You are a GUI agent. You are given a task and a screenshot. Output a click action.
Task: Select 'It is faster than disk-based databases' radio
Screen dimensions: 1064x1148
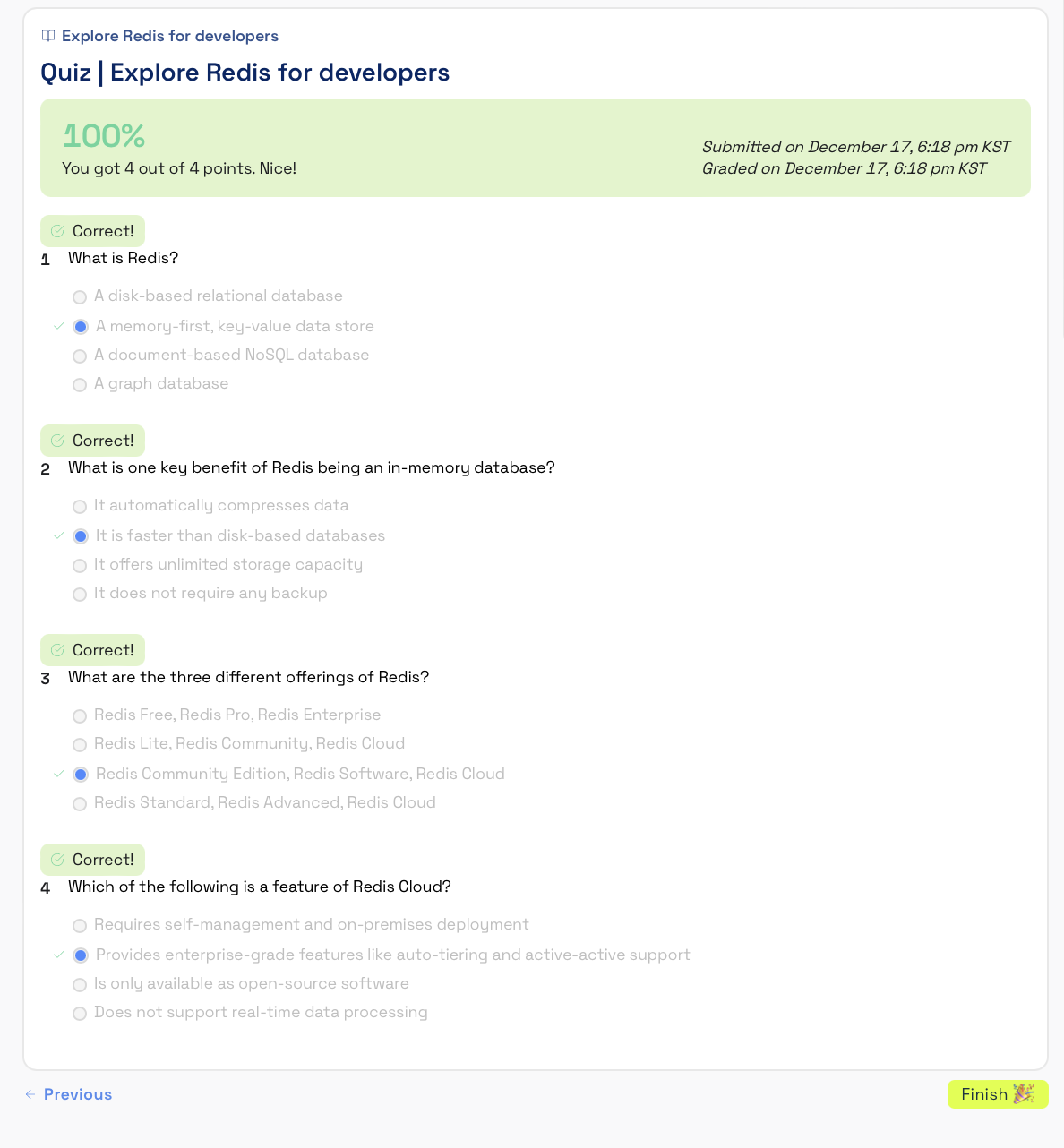81,536
